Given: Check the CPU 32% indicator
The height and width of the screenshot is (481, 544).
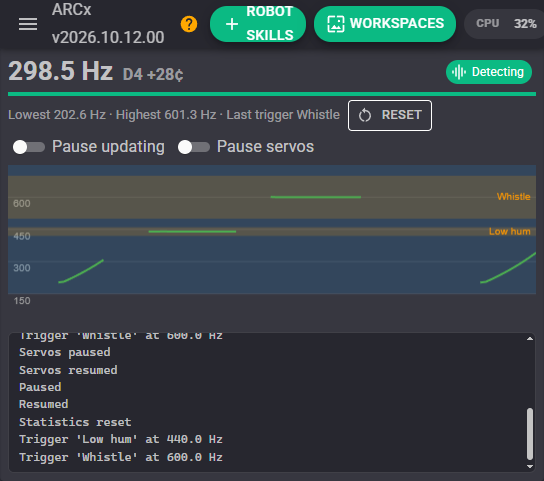Looking at the screenshot, I should (506, 24).
